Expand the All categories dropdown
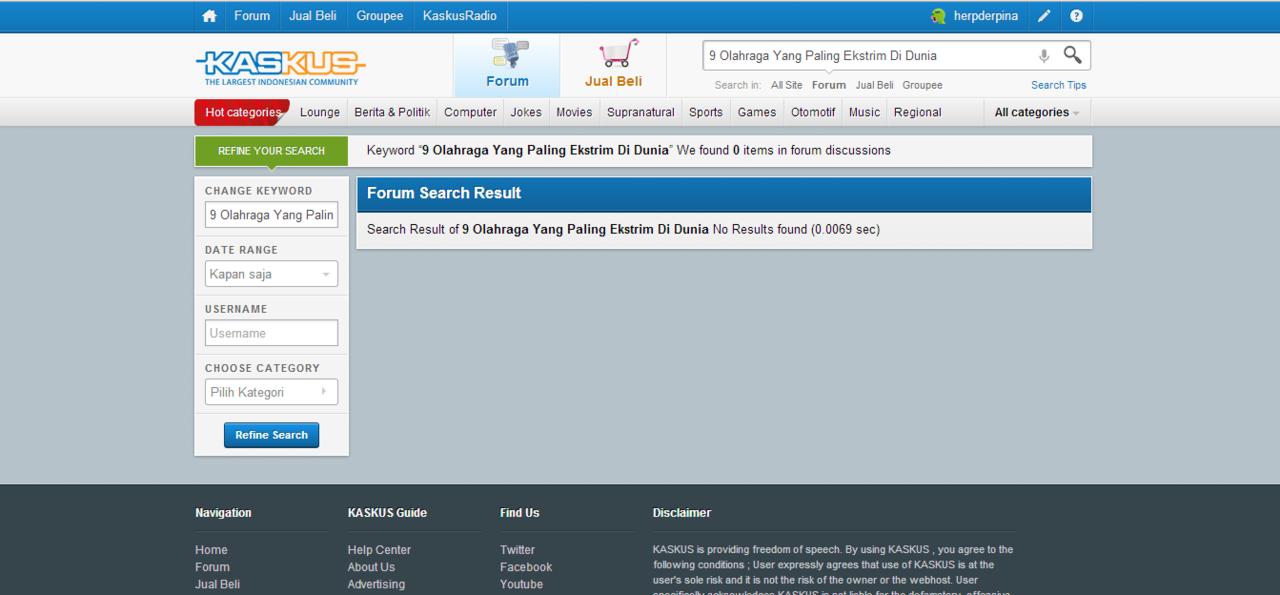1280x595 pixels. pos(1037,112)
